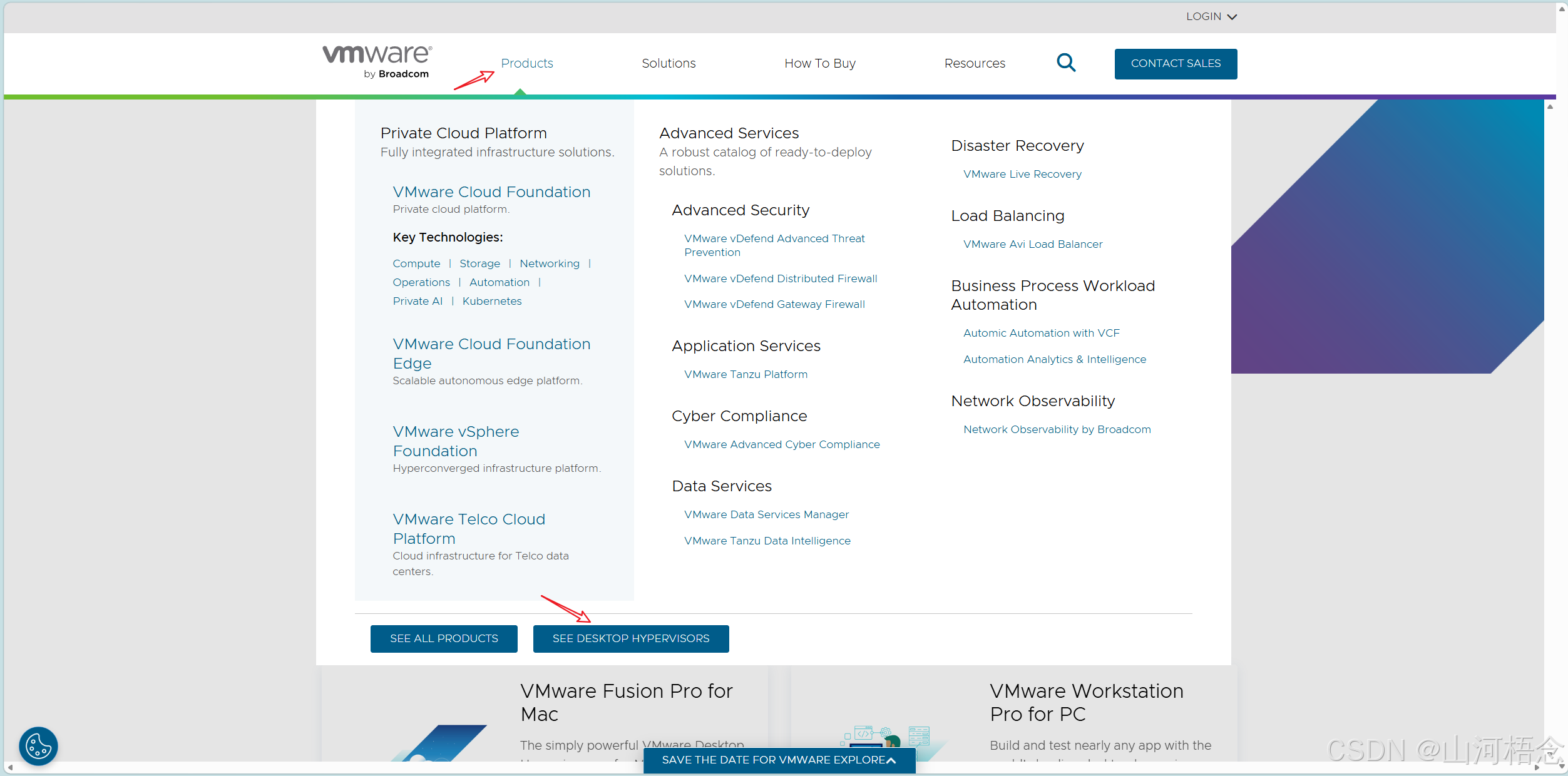Click the VMware by Broadcom logo
The width and height of the screenshot is (1568, 776).
pyautogui.click(x=377, y=61)
